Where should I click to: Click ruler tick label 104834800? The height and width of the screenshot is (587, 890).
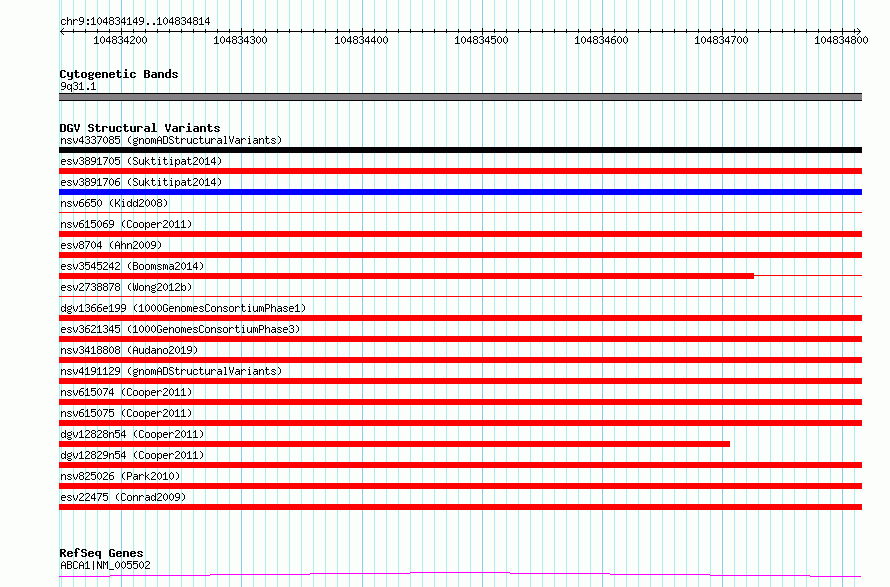tap(841, 40)
